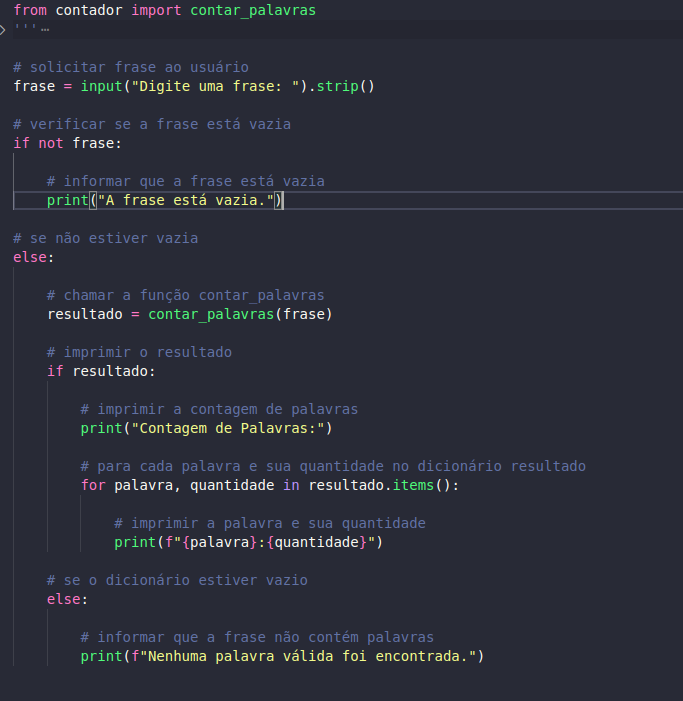Image resolution: width=683 pixels, height=701 pixels.
Task: Click the comment '# chamar a função contar_palavras'
Action: [186, 296]
